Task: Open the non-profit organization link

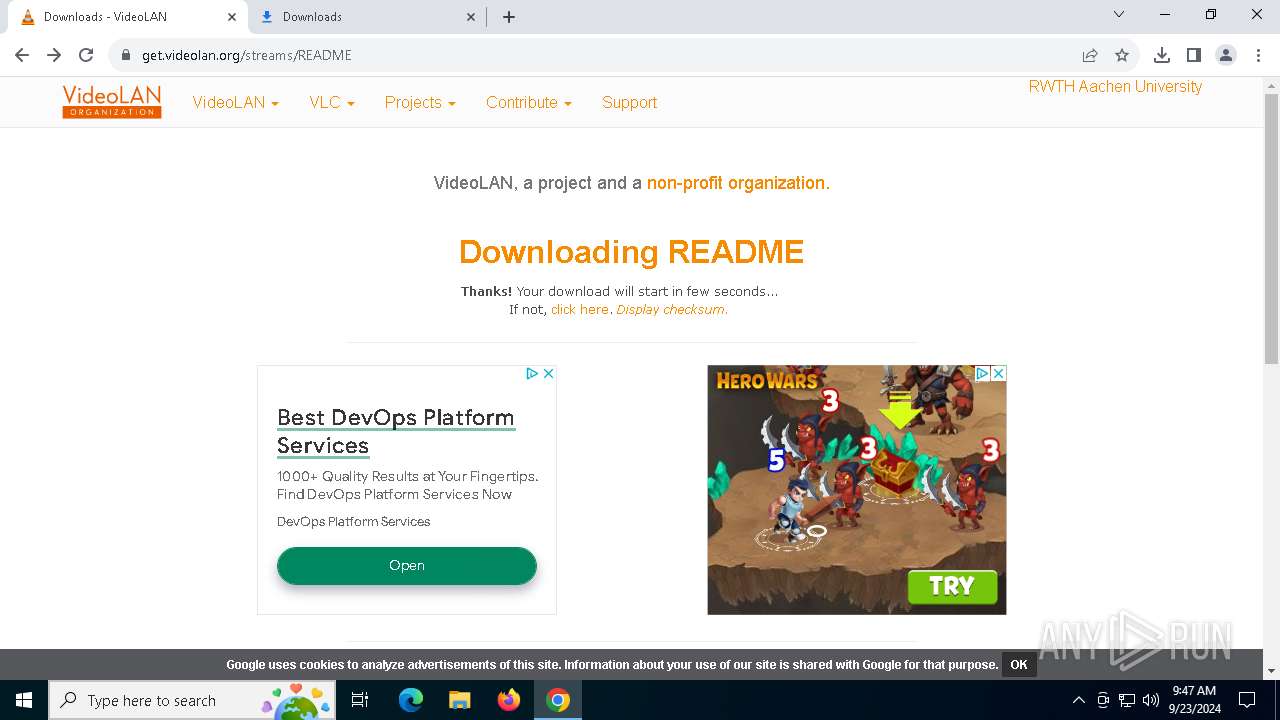Action: [736, 183]
